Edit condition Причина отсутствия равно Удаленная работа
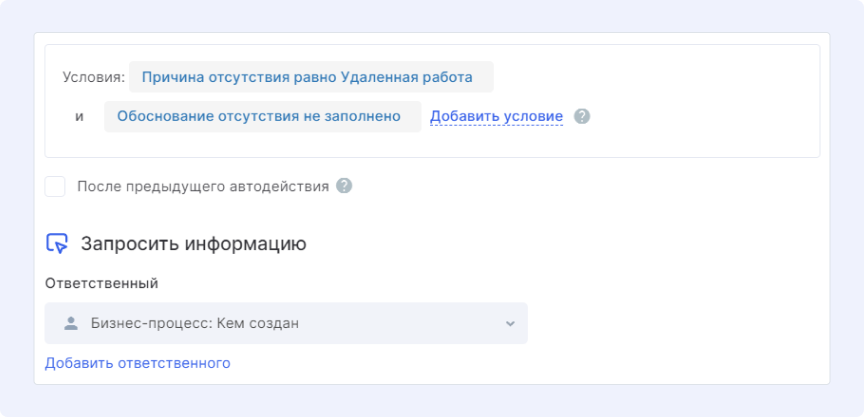The width and height of the screenshot is (864, 417). [x=310, y=77]
